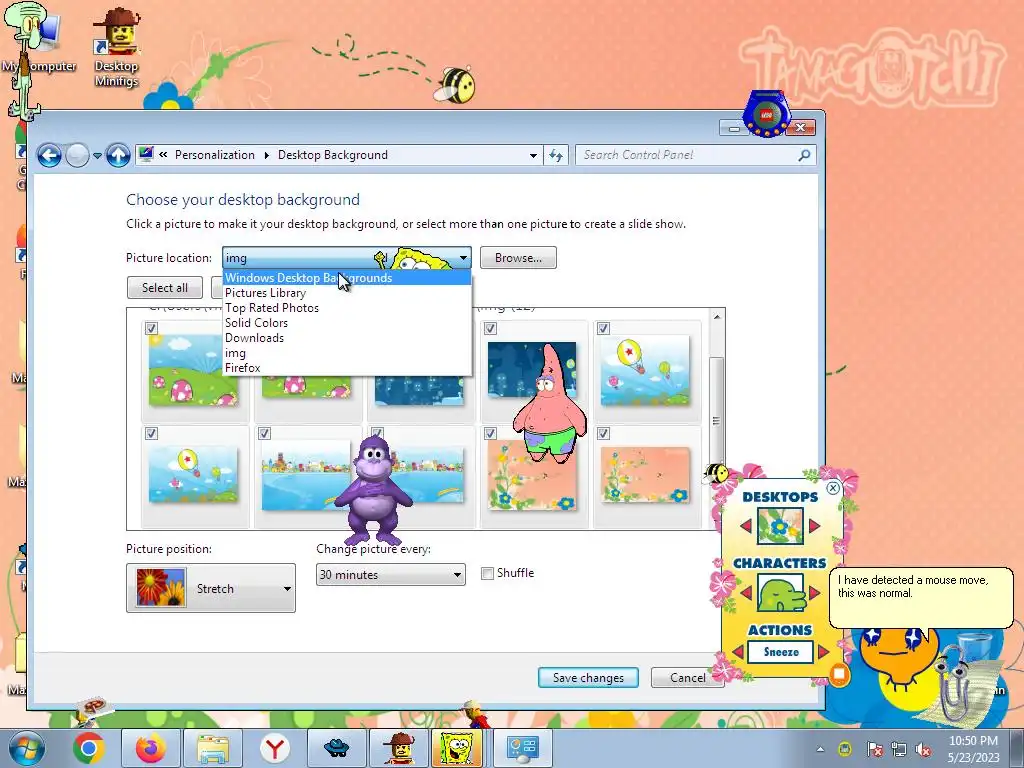Screen dimensions: 1024x768
Task: Choose img from the location list
Action: [347, 353]
